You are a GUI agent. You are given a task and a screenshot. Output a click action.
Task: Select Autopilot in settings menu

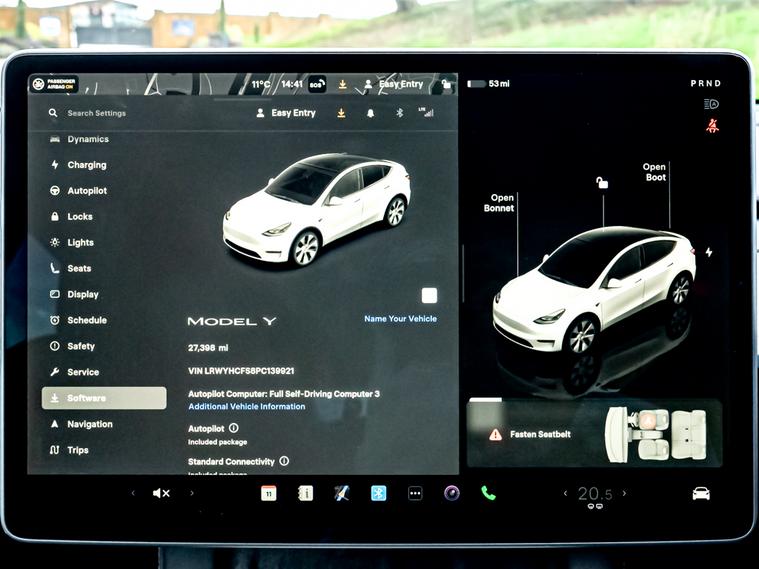[x=87, y=190]
